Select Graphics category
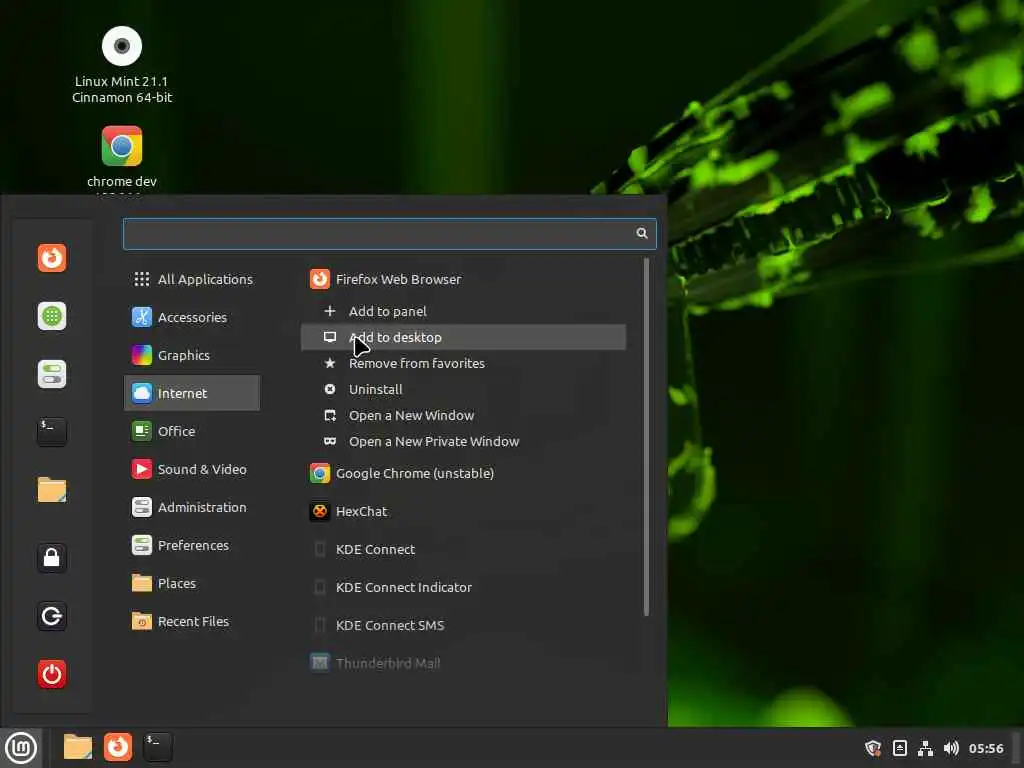This screenshot has height=768, width=1024. tap(192, 355)
